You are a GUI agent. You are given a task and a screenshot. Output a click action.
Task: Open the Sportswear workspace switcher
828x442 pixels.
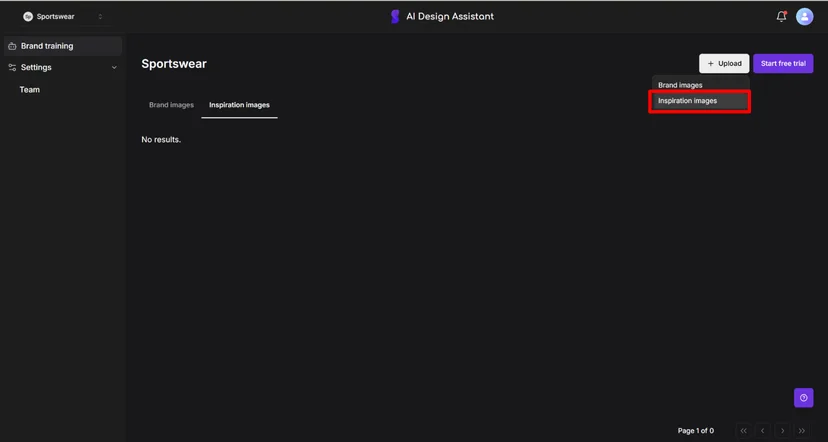(63, 16)
